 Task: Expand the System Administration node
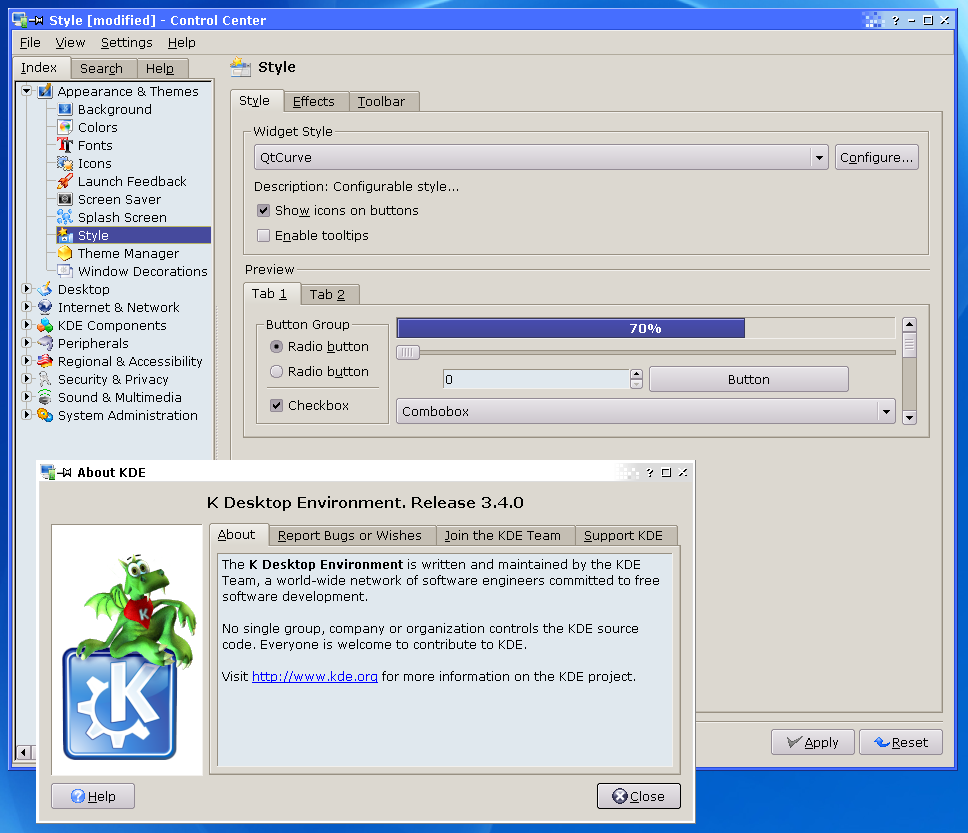(x=27, y=414)
